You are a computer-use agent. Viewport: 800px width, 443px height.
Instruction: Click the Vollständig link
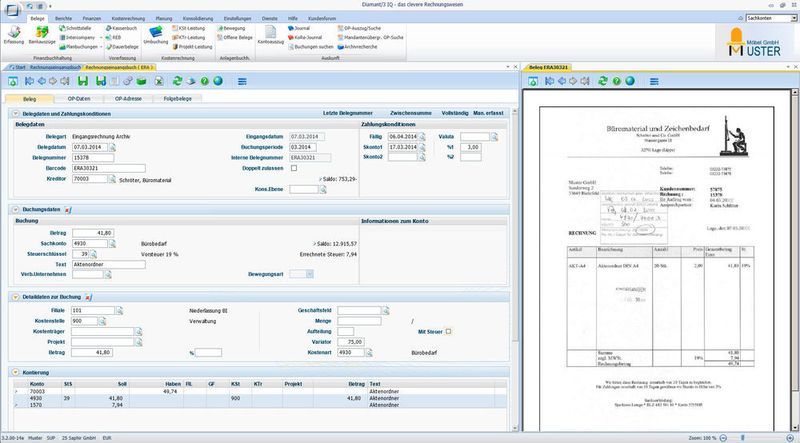coord(455,113)
